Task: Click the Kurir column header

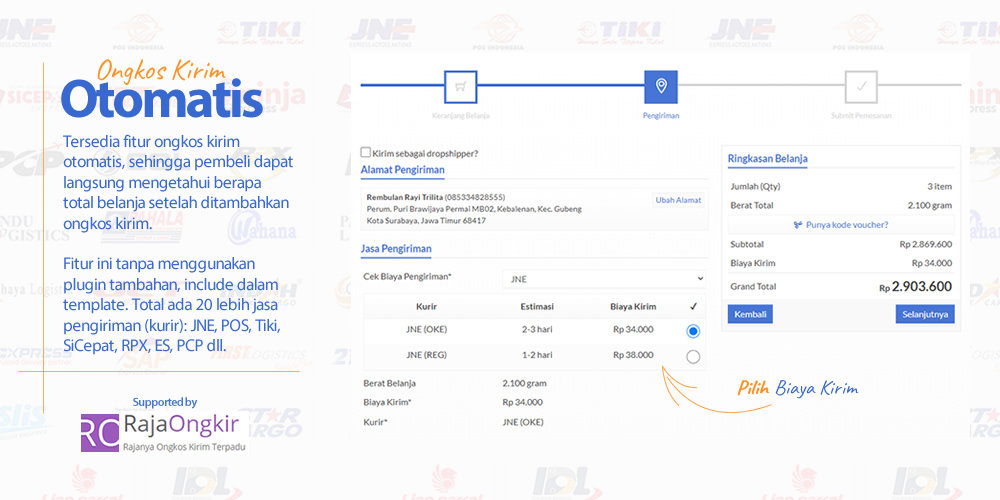Action: click(x=426, y=307)
